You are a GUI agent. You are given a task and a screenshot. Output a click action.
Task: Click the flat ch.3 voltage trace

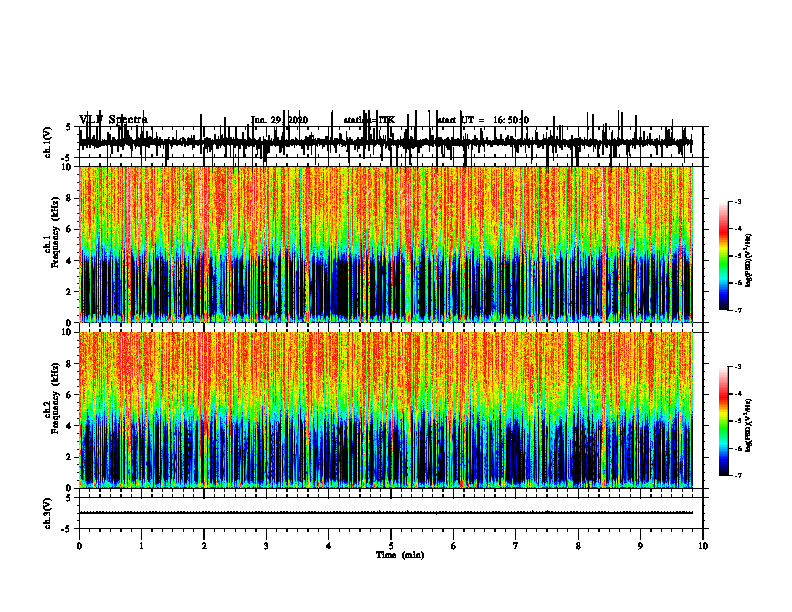tap(386, 513)
